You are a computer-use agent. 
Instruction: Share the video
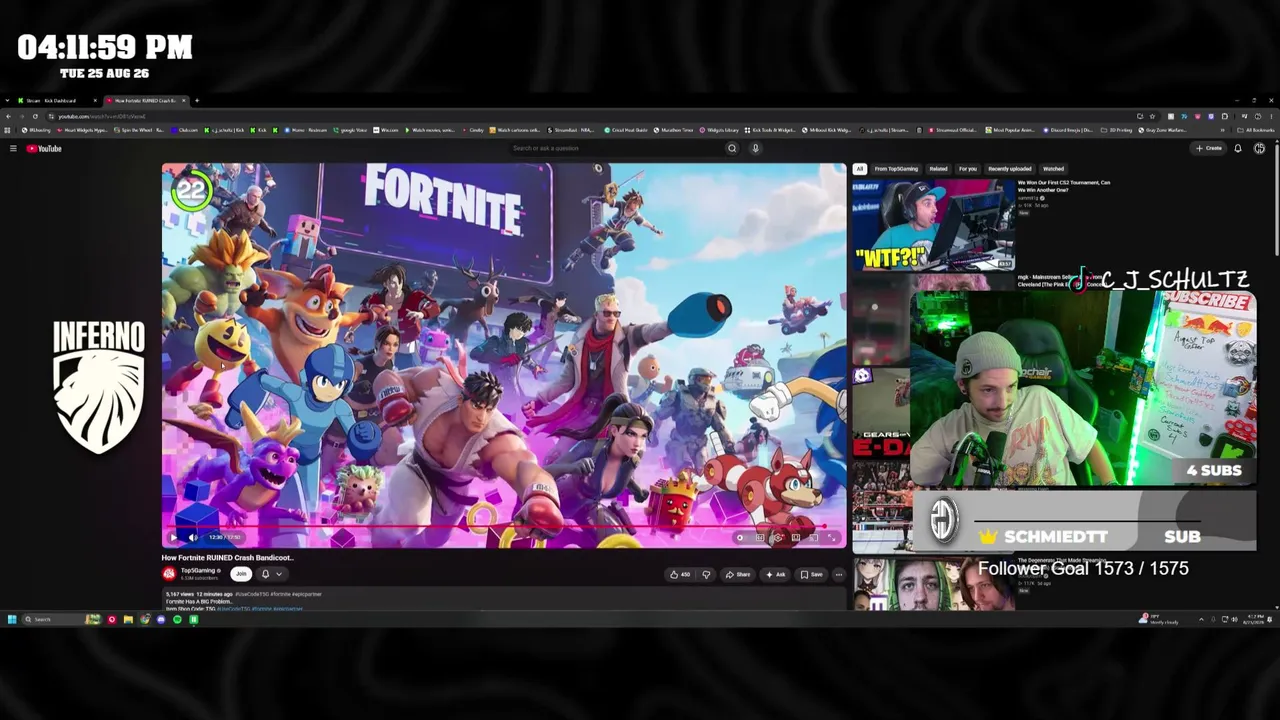pyautogui.click(x=738, y=574)
